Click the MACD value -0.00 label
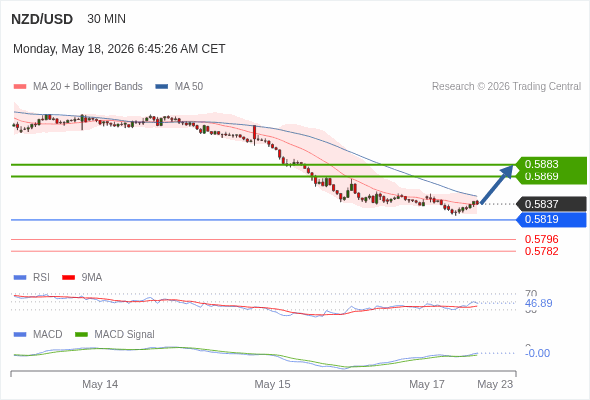590x400 pixels. pyautogui.click(x=537, y=353)
